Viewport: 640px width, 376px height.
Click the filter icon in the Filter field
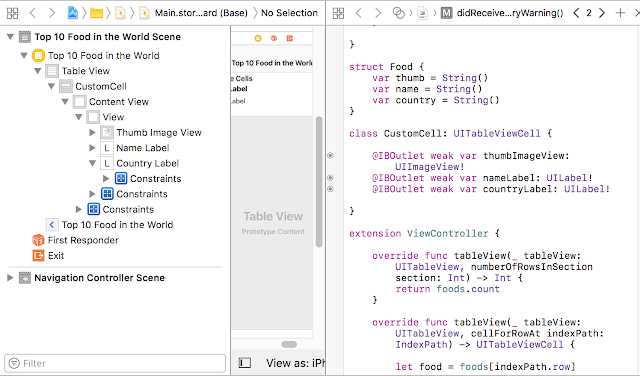click(14, 363)
